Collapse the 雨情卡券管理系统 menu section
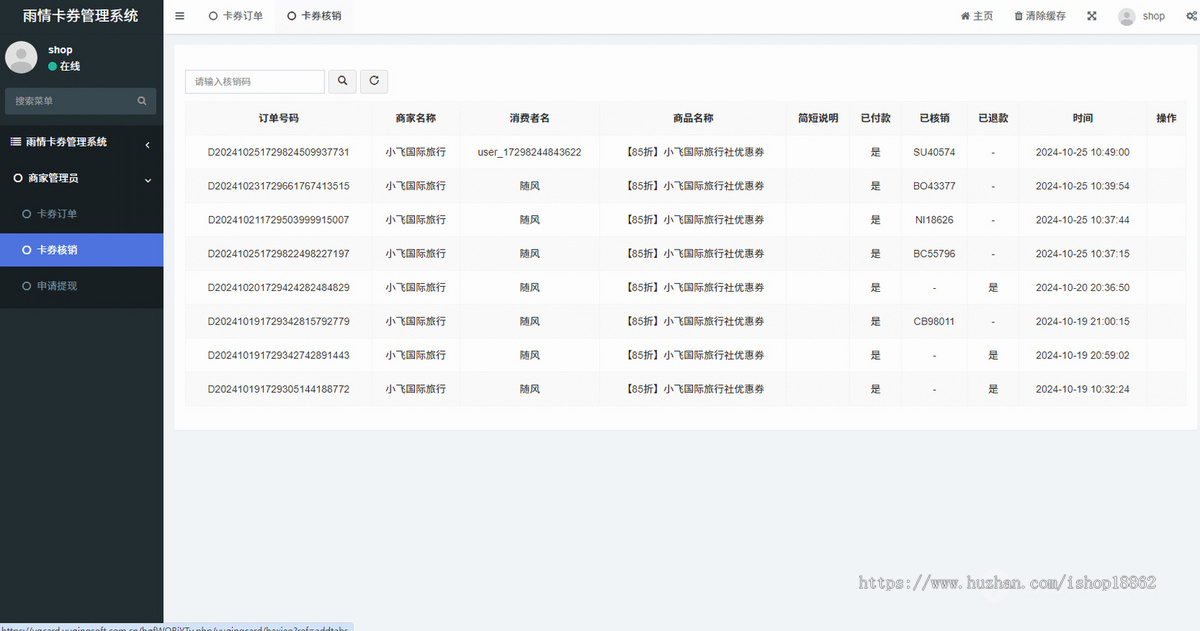Viewport: 1200px width, 631px height. pyautogui.click(x=147, y=143)
